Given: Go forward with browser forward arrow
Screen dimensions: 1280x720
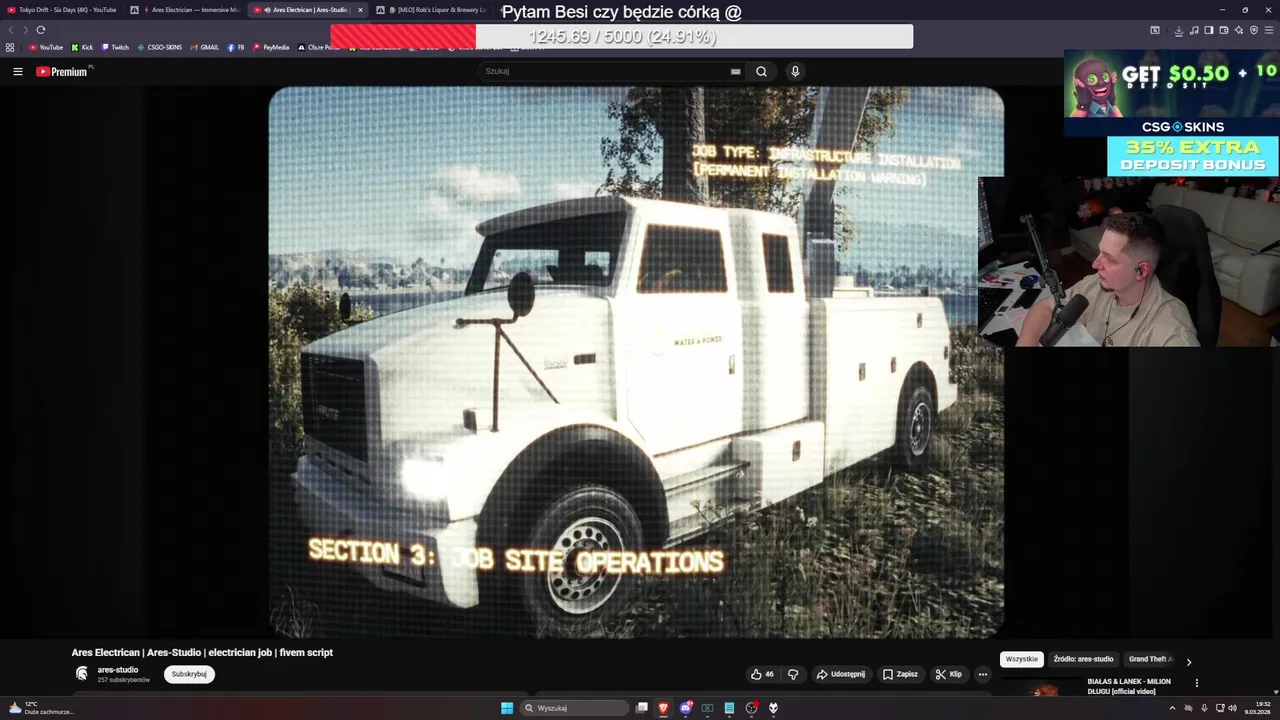Looking at the screenshot, I should pyautogui.click(x=25, y=30).
